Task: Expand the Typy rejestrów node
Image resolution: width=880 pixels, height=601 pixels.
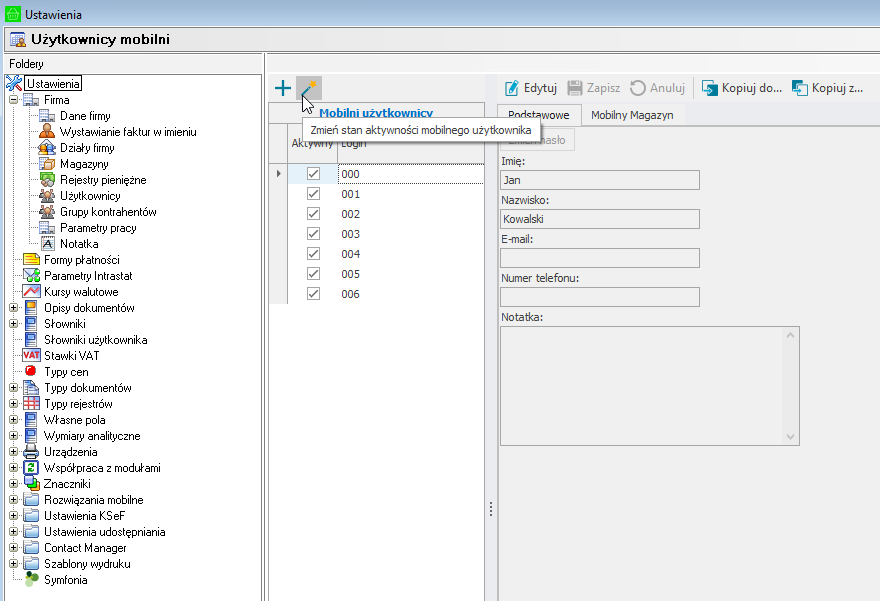Action: point(13,403)
